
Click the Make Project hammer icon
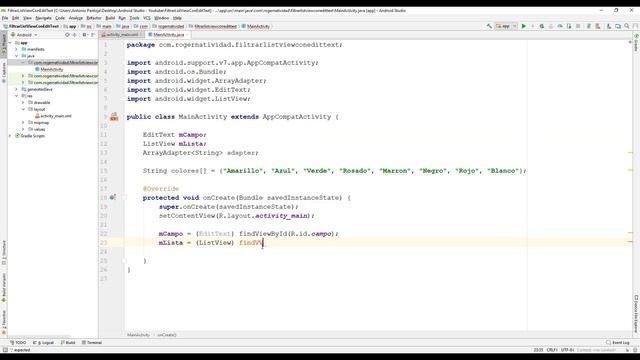point(489,26)
